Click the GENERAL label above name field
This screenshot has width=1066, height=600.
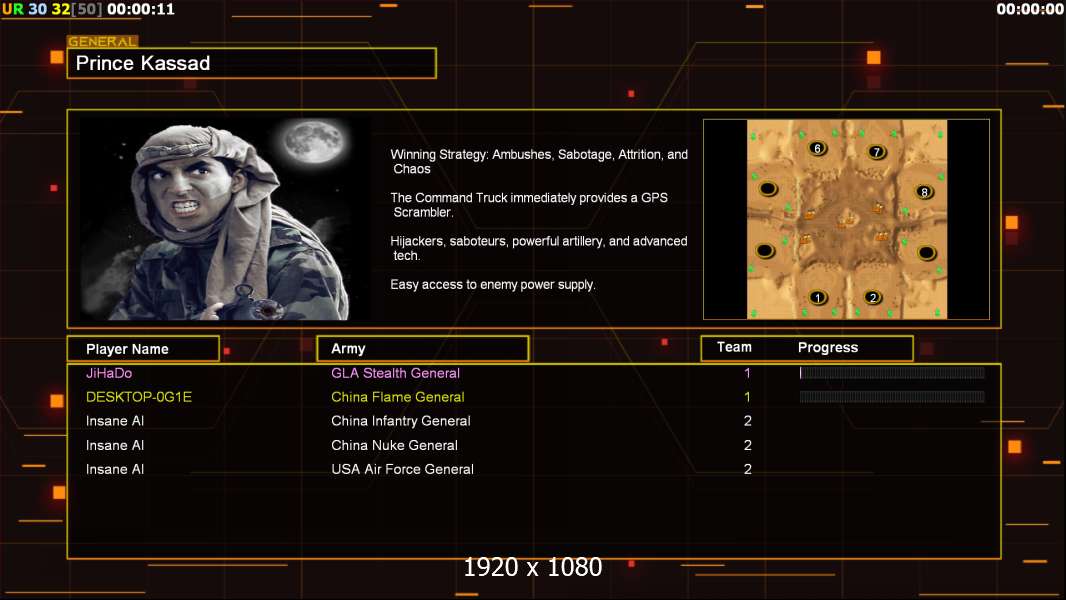[102, 41]
